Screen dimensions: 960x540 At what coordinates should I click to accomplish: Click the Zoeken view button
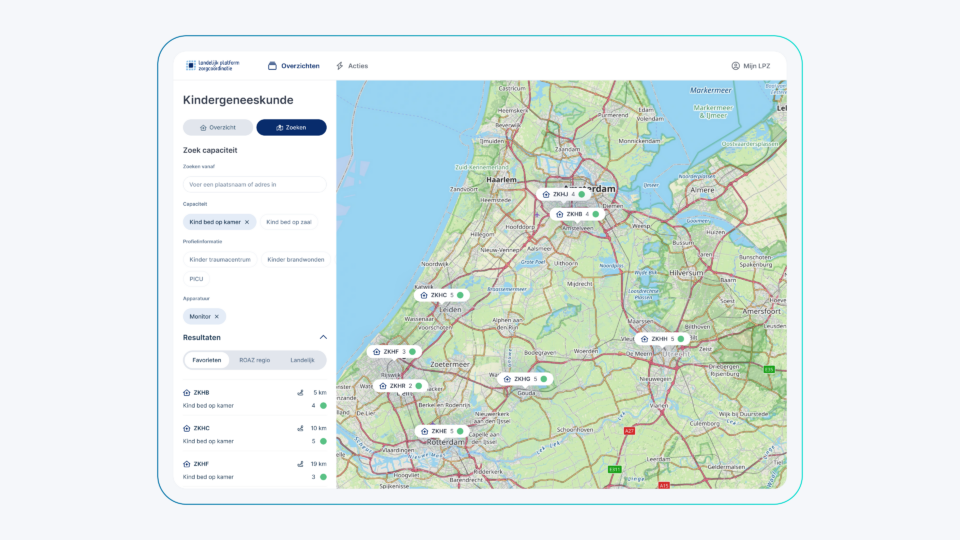click(x=291, y=127)
